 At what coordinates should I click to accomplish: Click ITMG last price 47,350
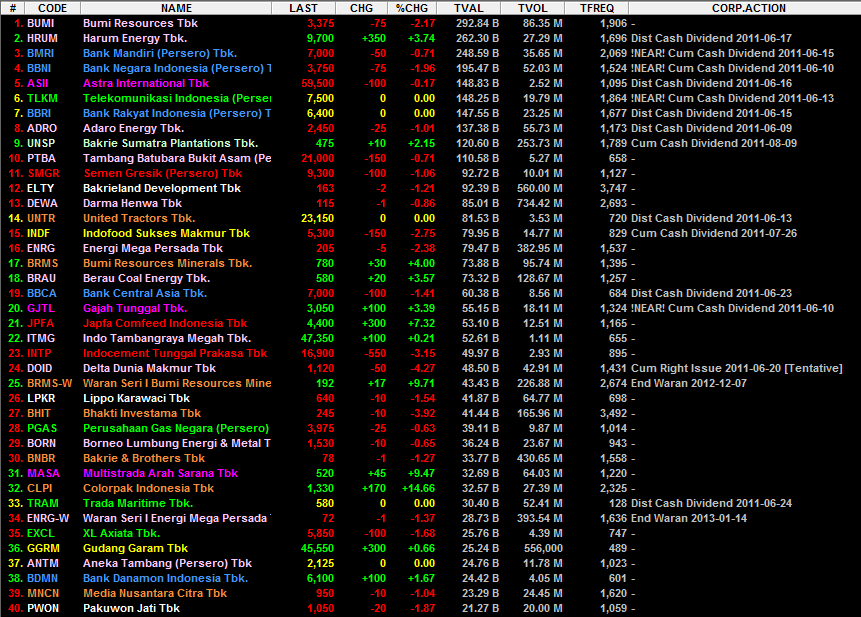(x=317, y=338)
